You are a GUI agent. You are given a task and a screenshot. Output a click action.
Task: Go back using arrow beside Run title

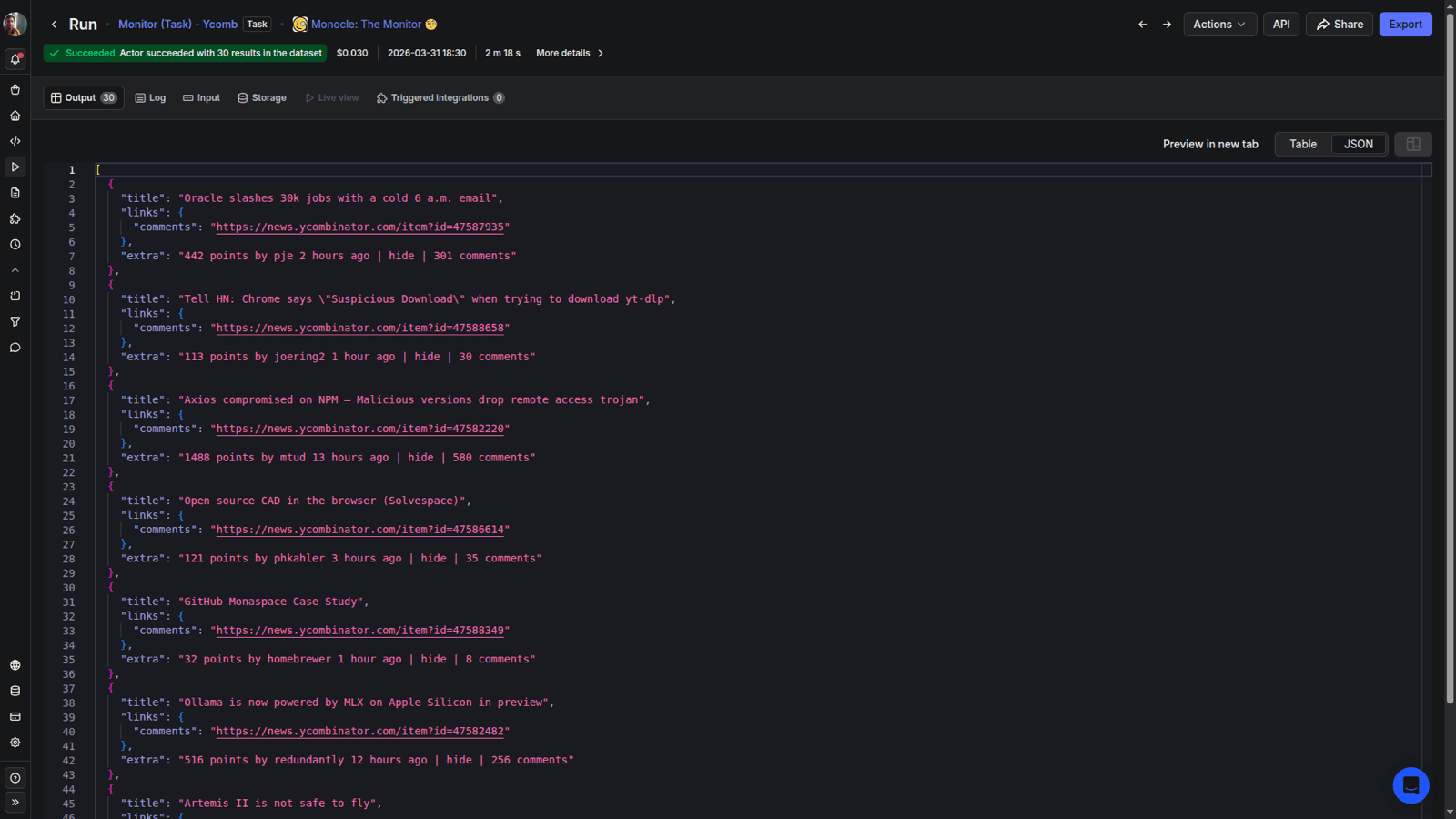(54, 25)
